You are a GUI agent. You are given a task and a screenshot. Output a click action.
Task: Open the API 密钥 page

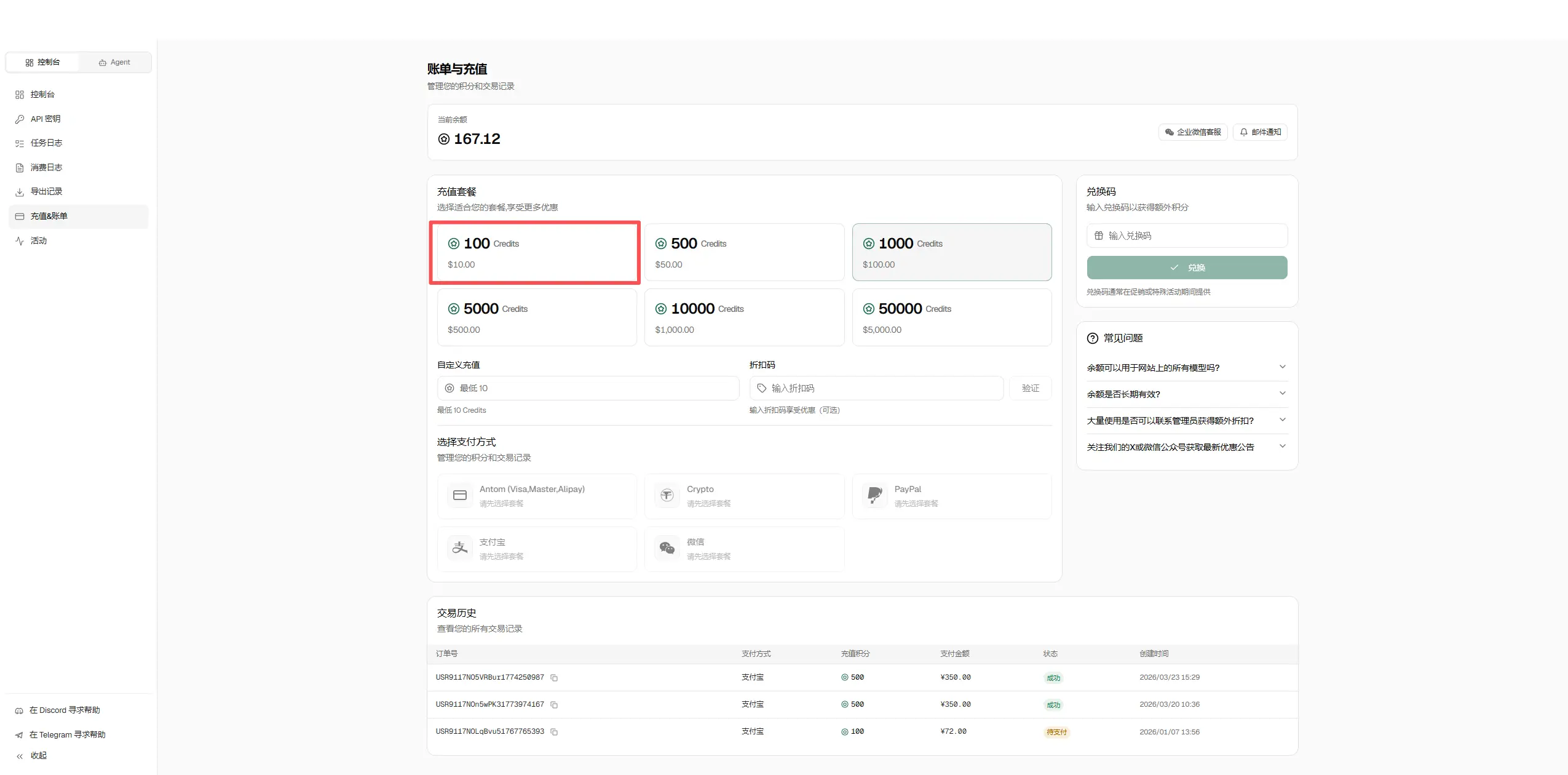point(79,119)
